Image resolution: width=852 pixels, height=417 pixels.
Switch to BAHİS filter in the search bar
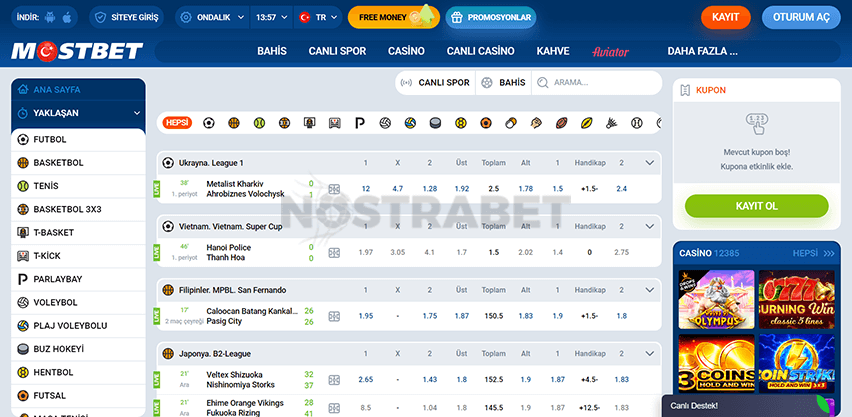[504, 83]
